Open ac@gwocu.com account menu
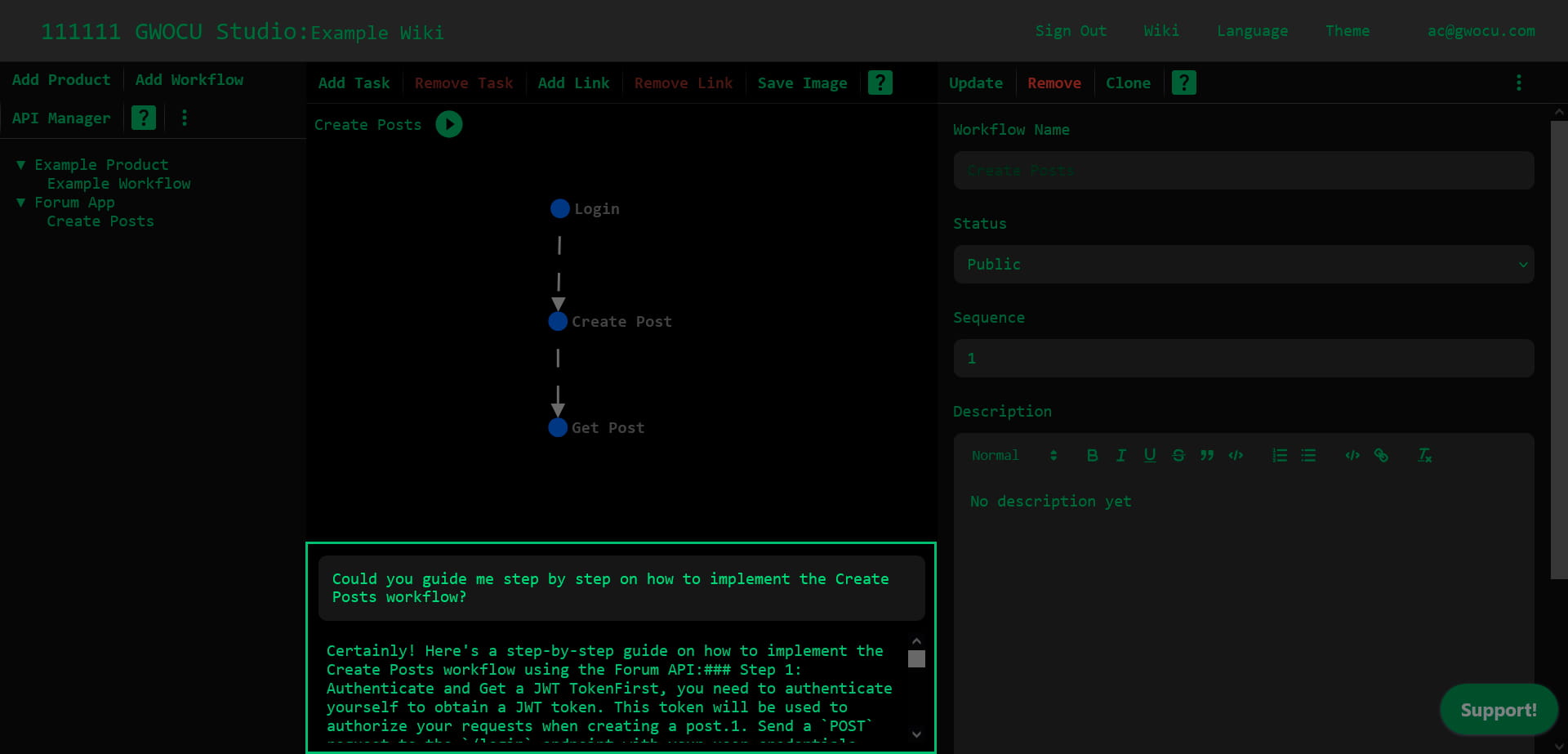This screenshot has height=754, width=1568. [x=1481, y=31]
